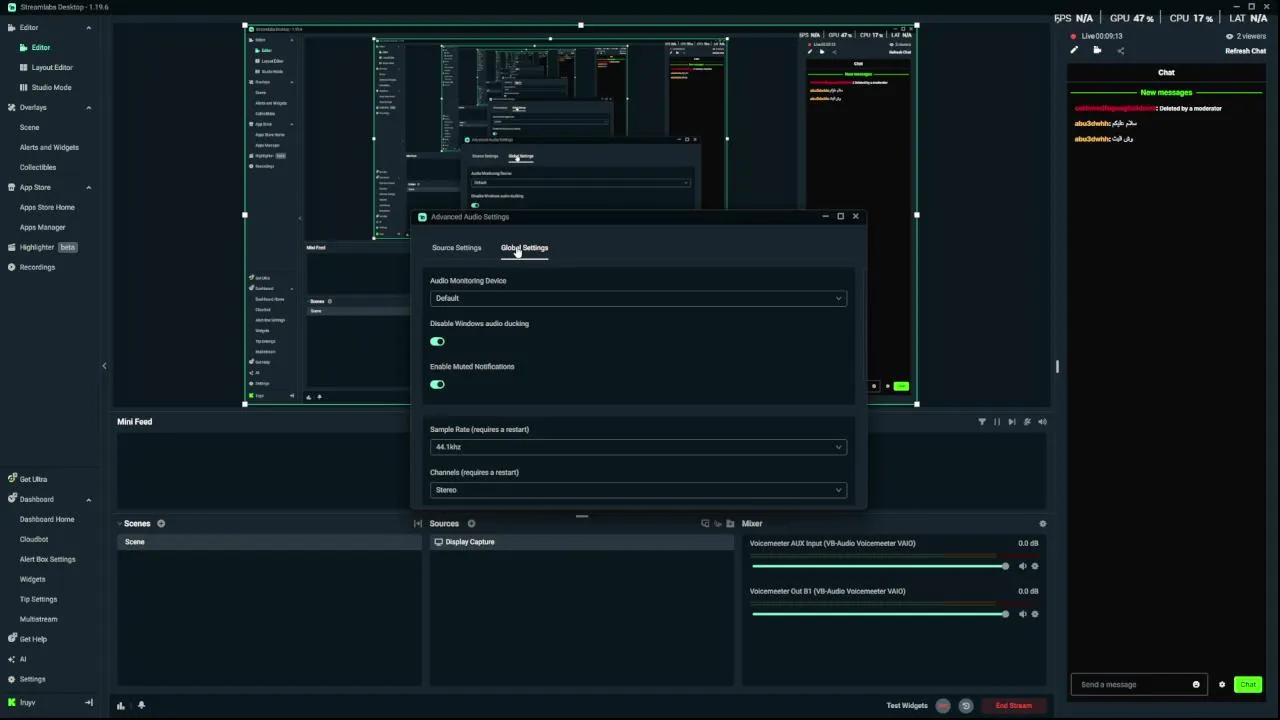Viewport: 1280px width, 720px height.
Task: Add a new scene with plus icon
Action: point(161,524)
